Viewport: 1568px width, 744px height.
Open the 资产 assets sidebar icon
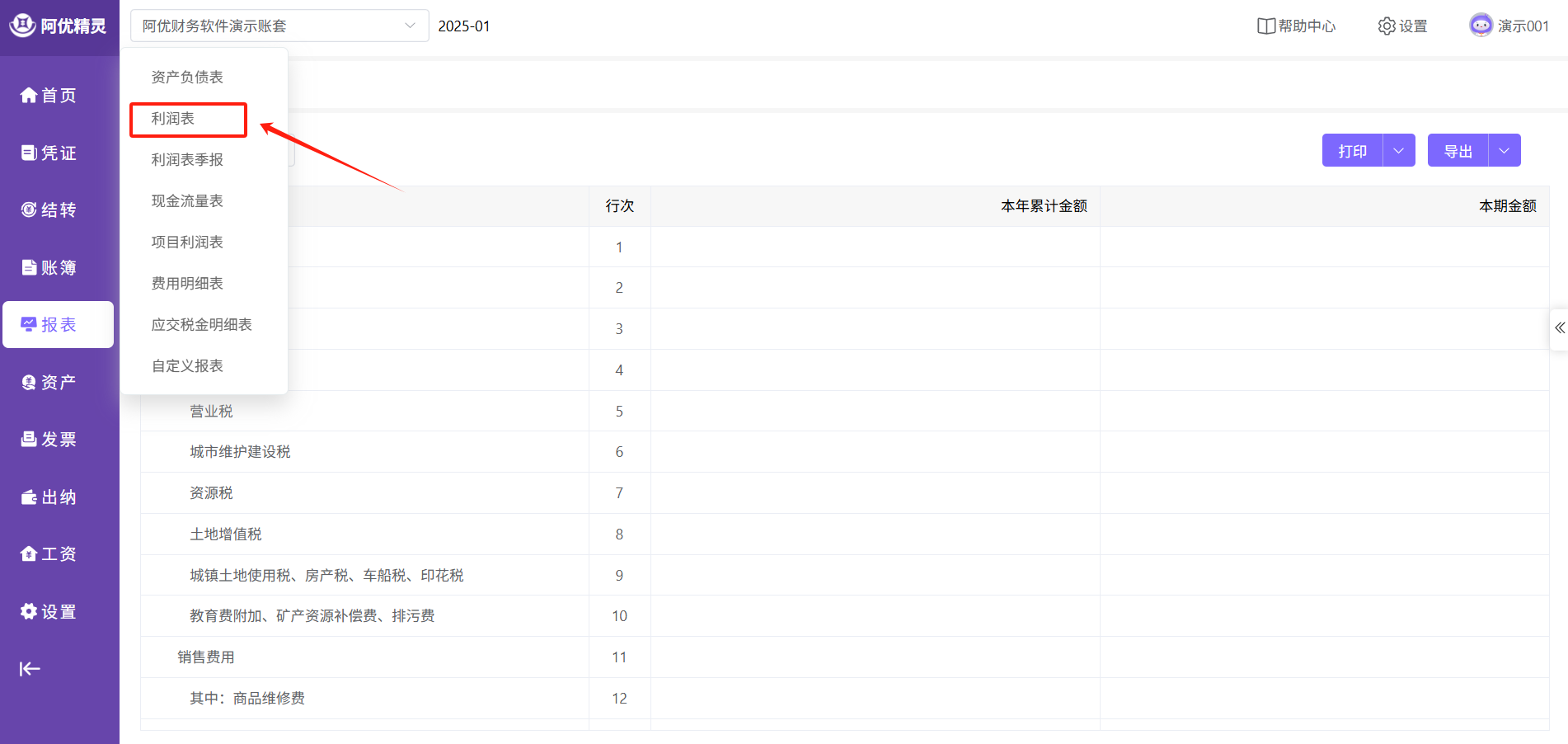tap(29, 382)
